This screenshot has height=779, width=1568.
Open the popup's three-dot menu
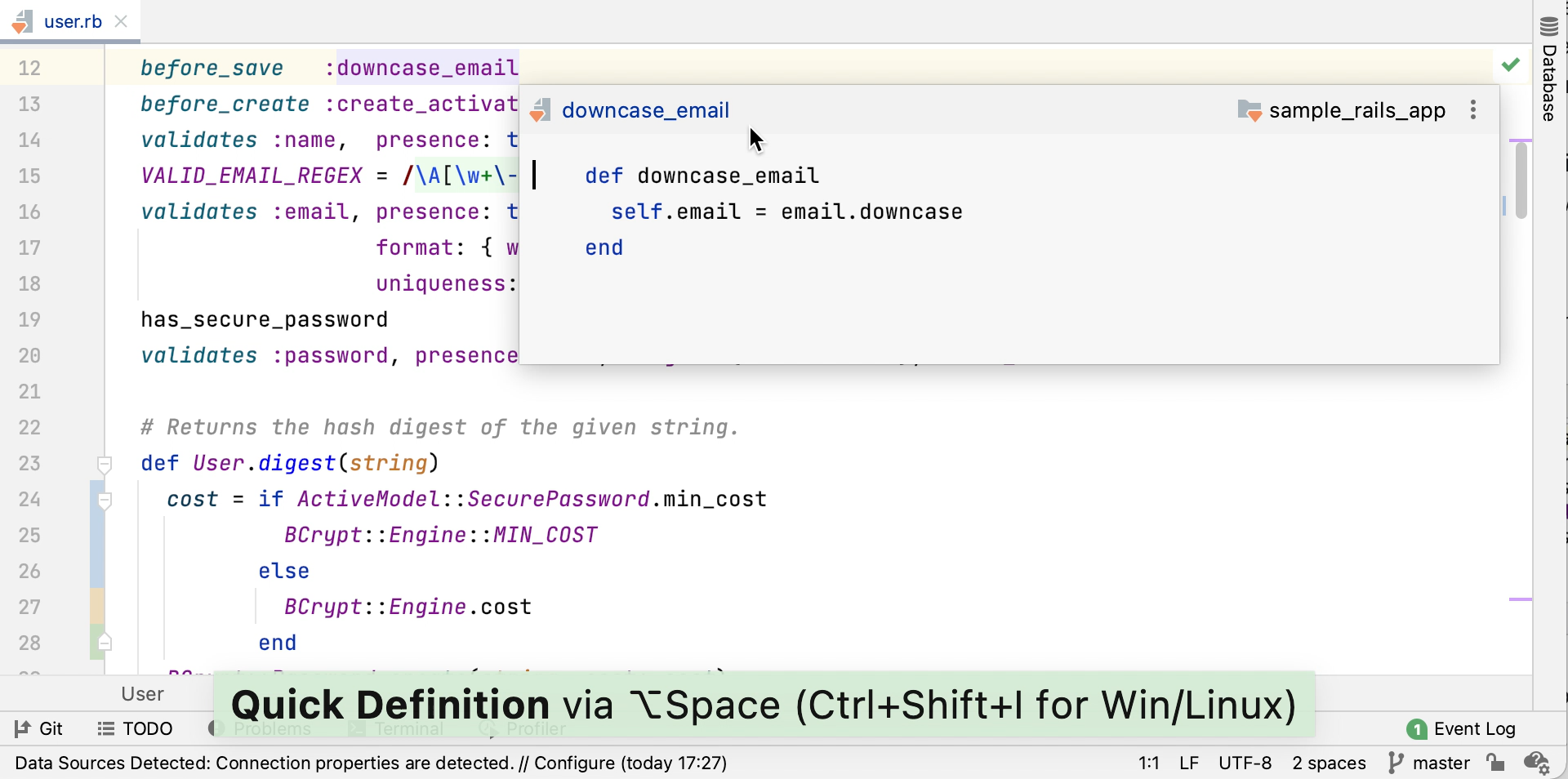coord(1472,109)
